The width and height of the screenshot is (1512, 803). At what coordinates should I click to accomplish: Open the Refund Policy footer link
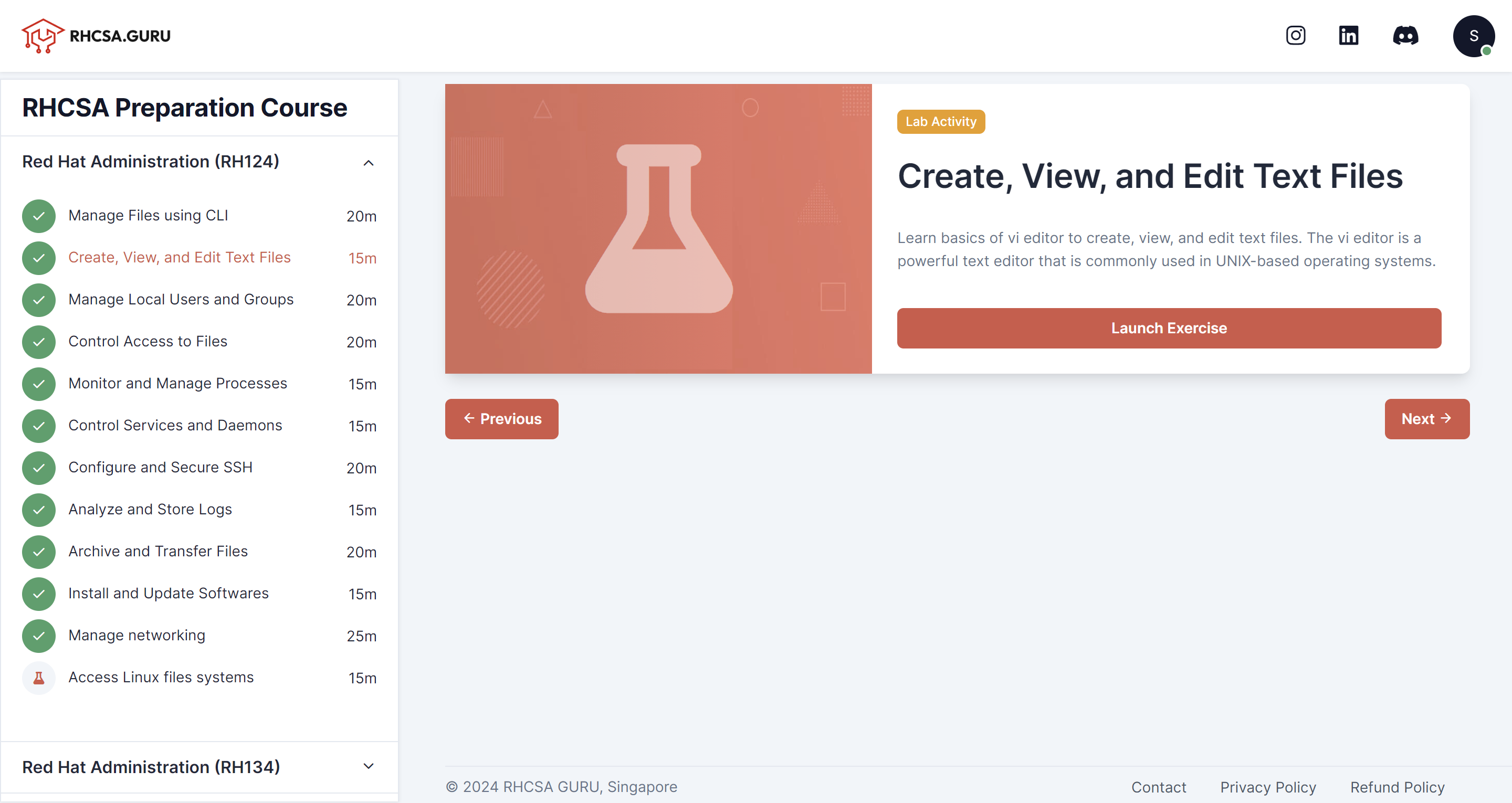[x=1397, y=787]
